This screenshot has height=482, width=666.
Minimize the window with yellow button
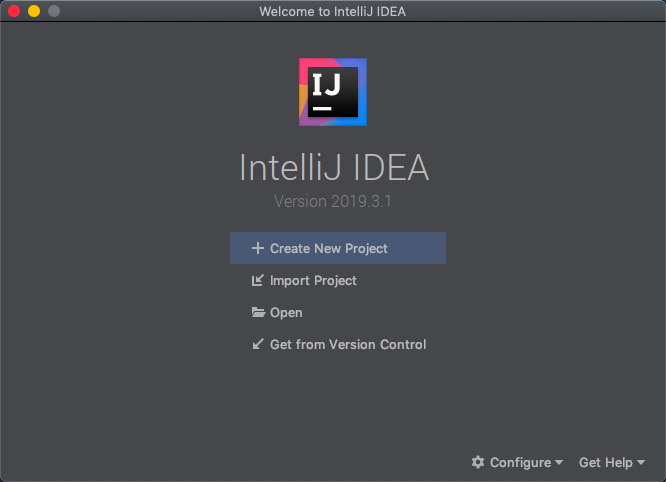34,11
